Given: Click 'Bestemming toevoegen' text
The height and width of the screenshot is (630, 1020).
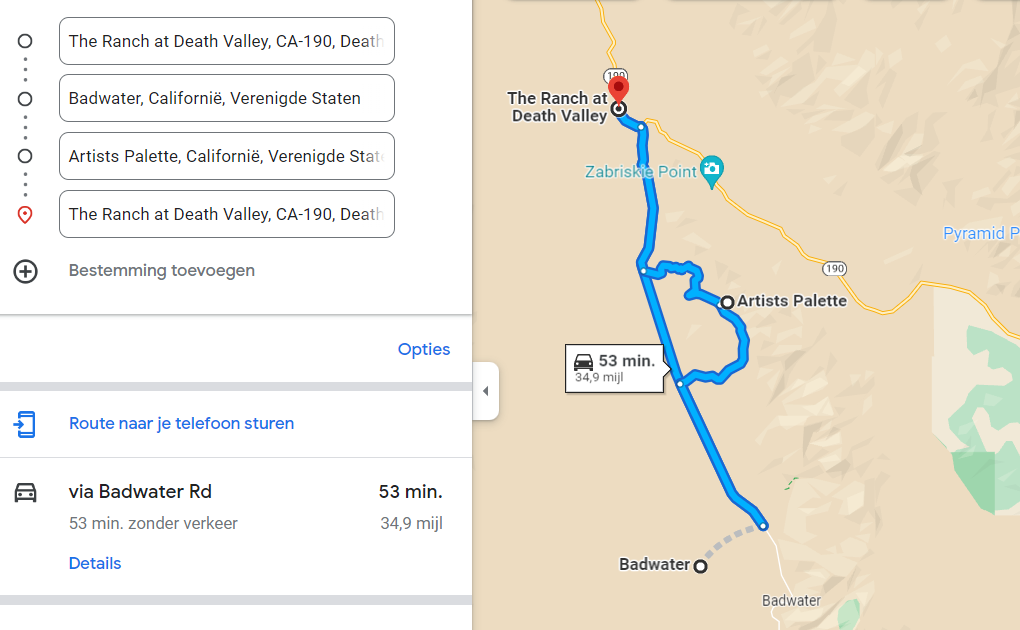Looking at the screenshot, I should click(162, 270).
